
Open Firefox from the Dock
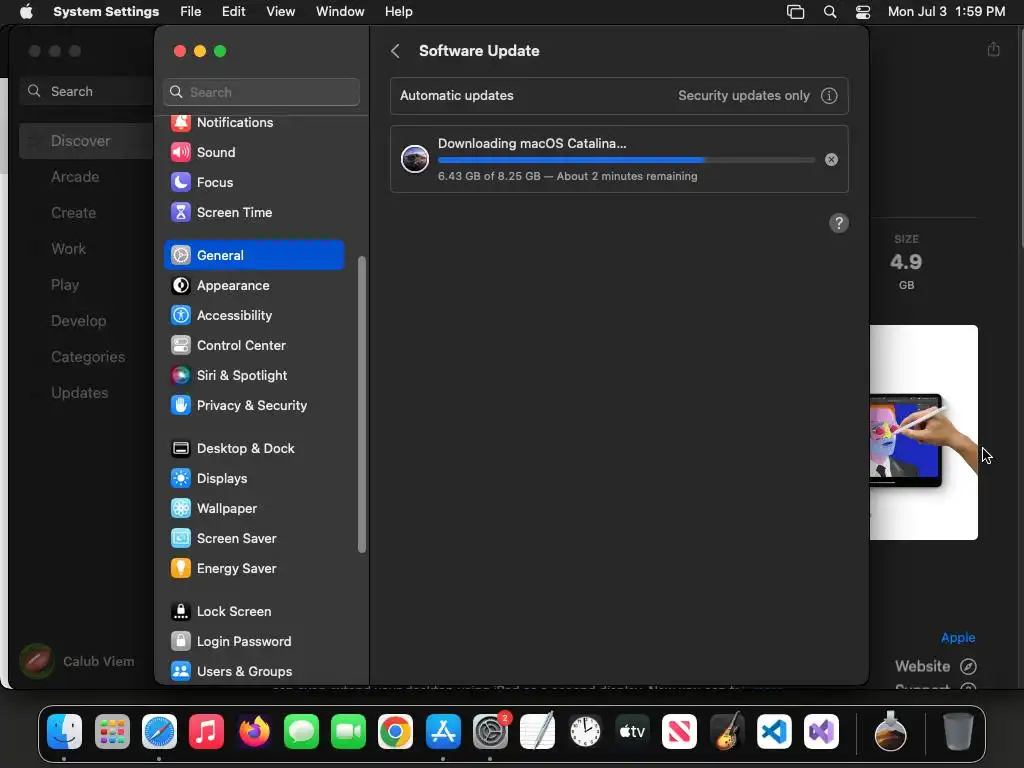click(254, 731)
